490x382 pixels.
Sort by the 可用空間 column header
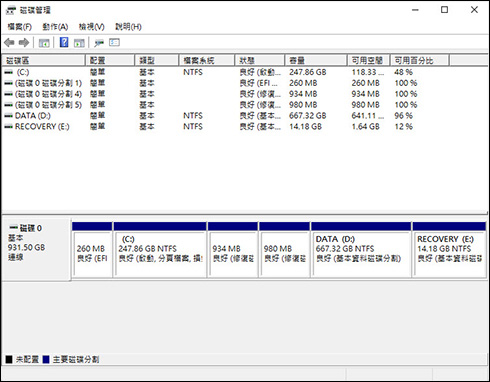pos(369,60)
